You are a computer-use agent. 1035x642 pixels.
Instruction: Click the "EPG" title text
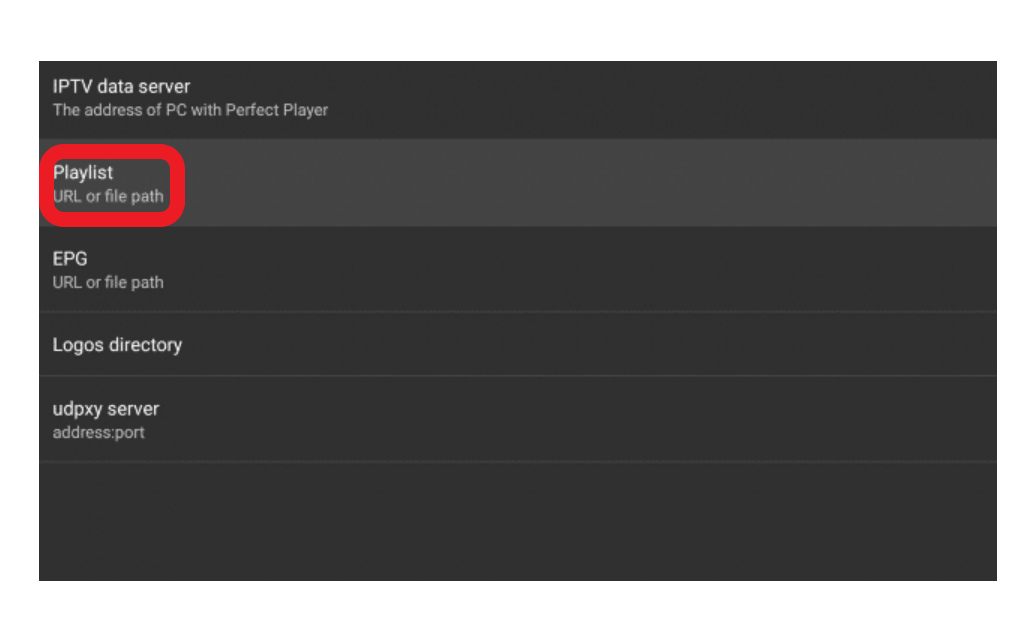(x=70, y=258)
